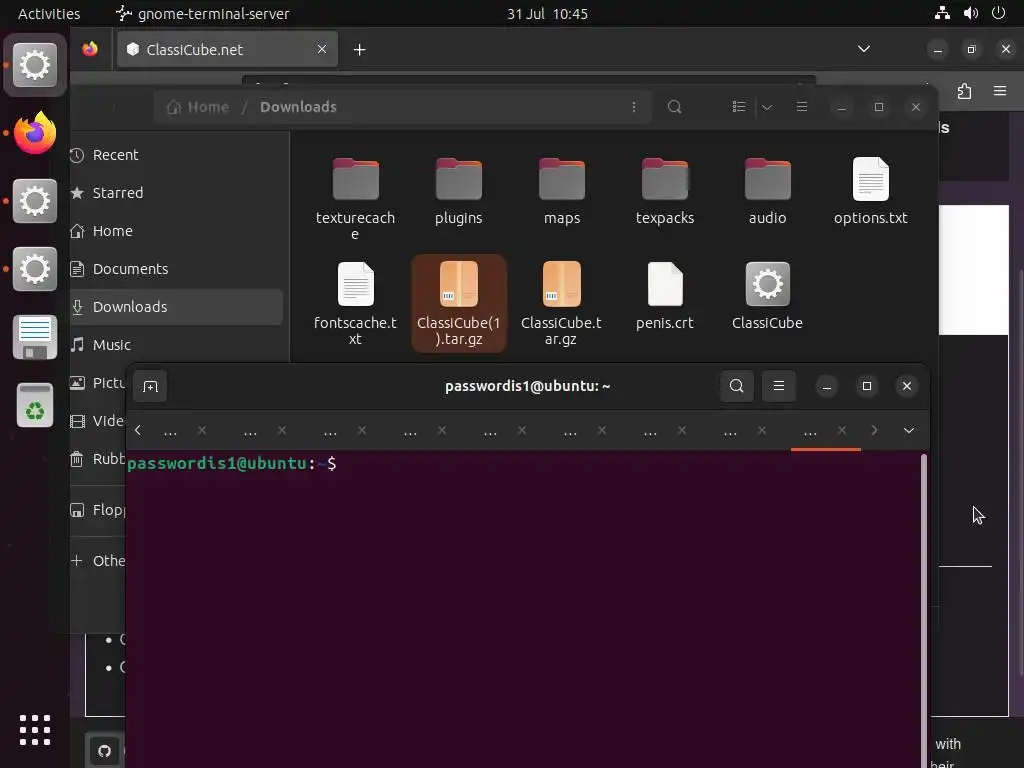Viewport: 1024px width, 768px height.
Task: Select the fontscache.txt file
Action: tap(355, 303)
